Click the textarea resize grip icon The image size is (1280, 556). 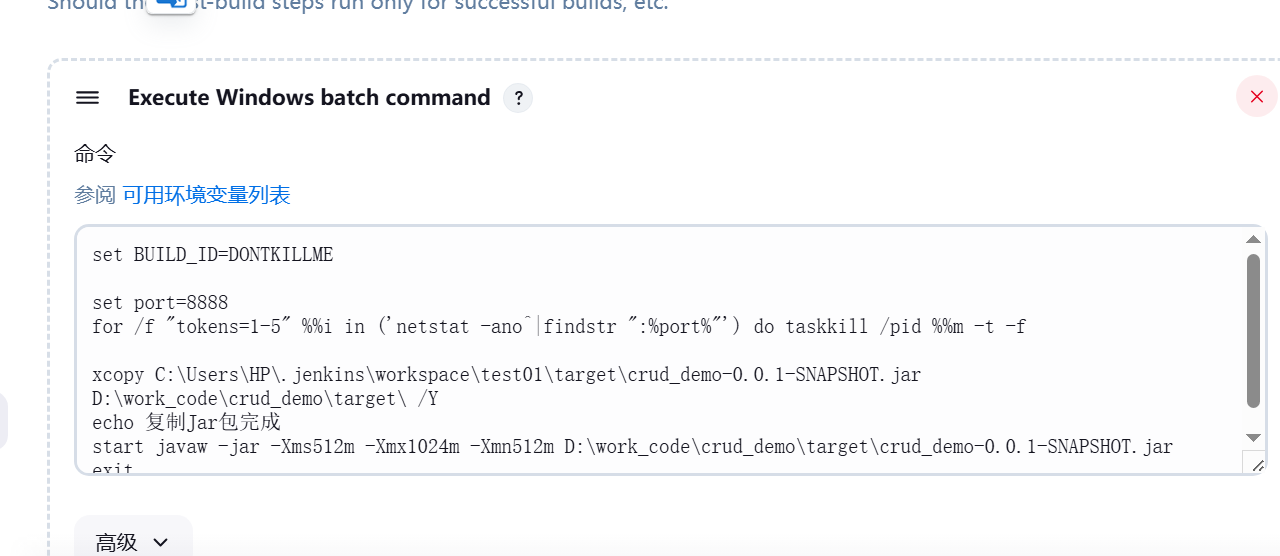[x=1254, y=462]
